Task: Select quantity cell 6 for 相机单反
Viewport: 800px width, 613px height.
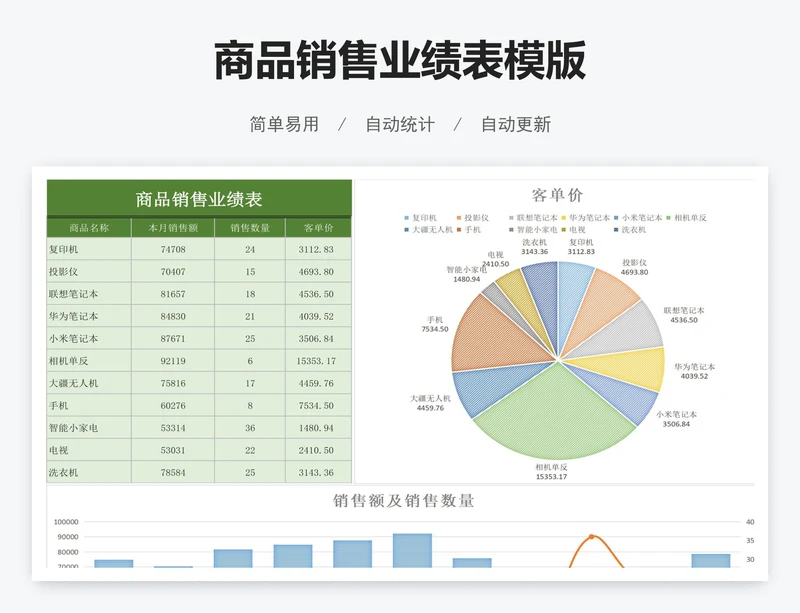Action: (250, 361)
